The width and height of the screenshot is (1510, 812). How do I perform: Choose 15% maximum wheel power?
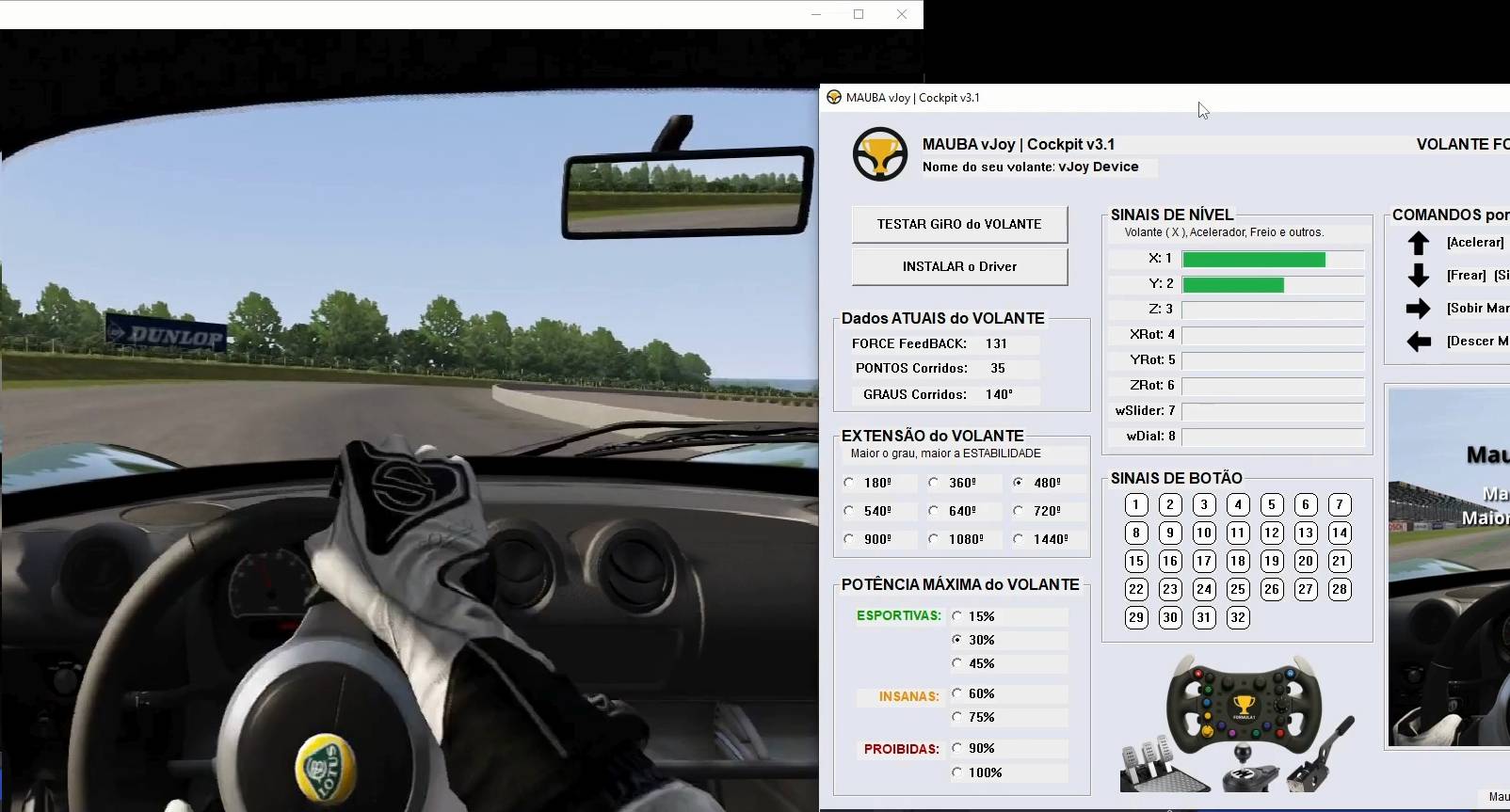pyautogui.click(x=957, y=616)
